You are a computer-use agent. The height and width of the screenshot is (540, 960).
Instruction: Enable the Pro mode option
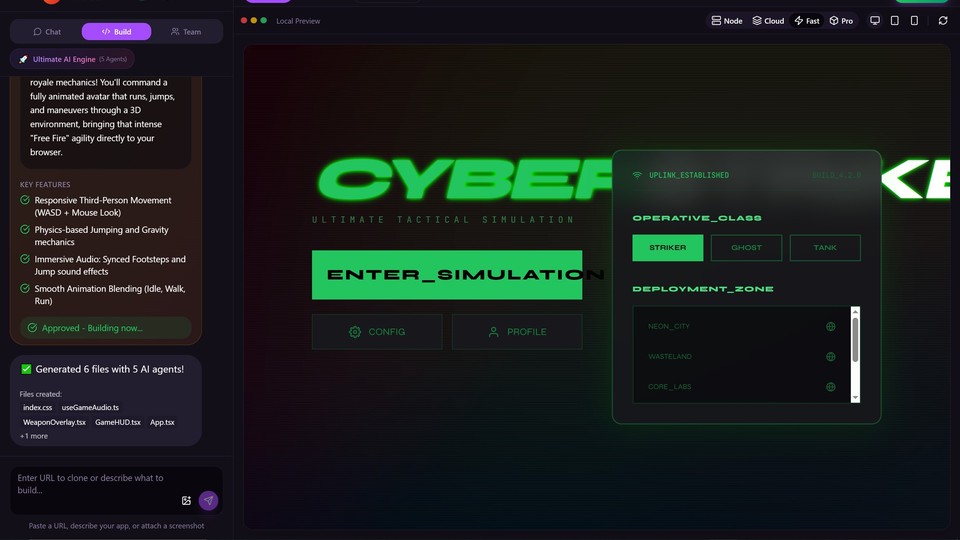pos(841,20)
